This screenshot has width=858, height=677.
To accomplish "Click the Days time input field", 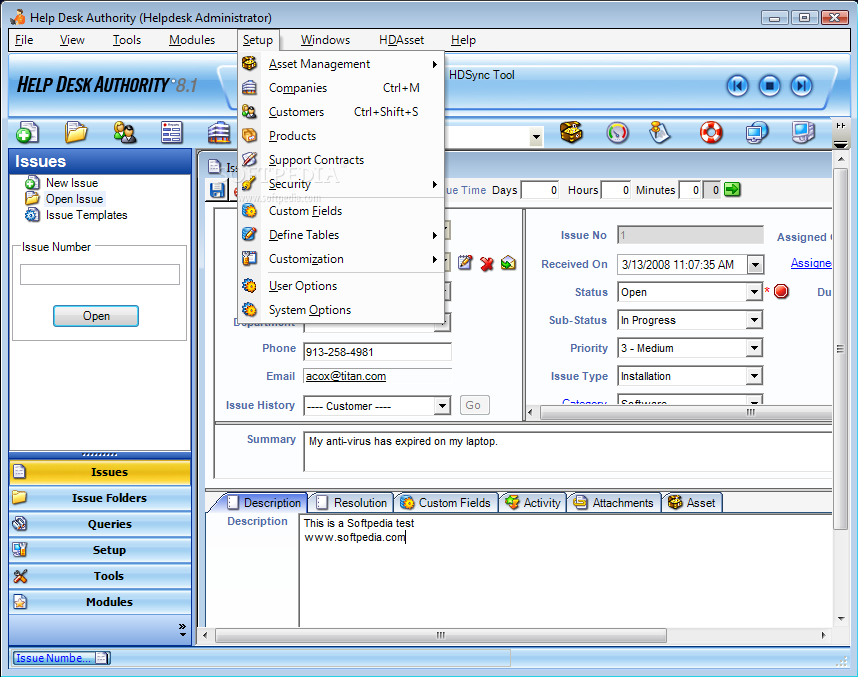I will pos(540,190).
